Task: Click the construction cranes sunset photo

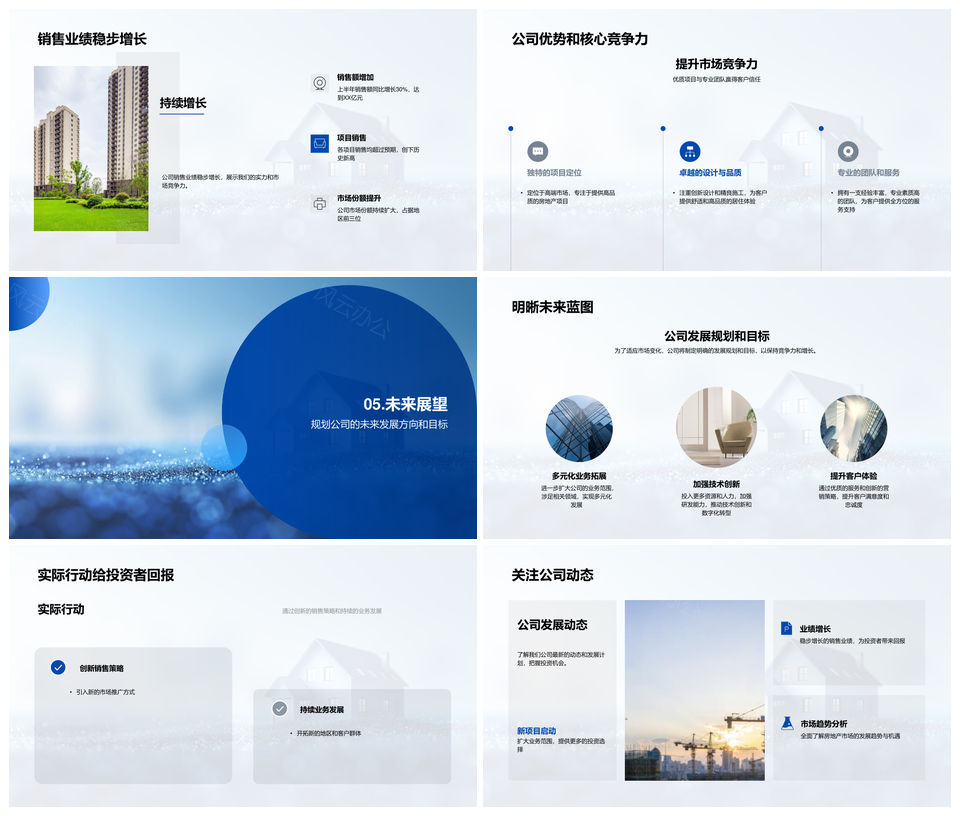Action: [694, 690]
